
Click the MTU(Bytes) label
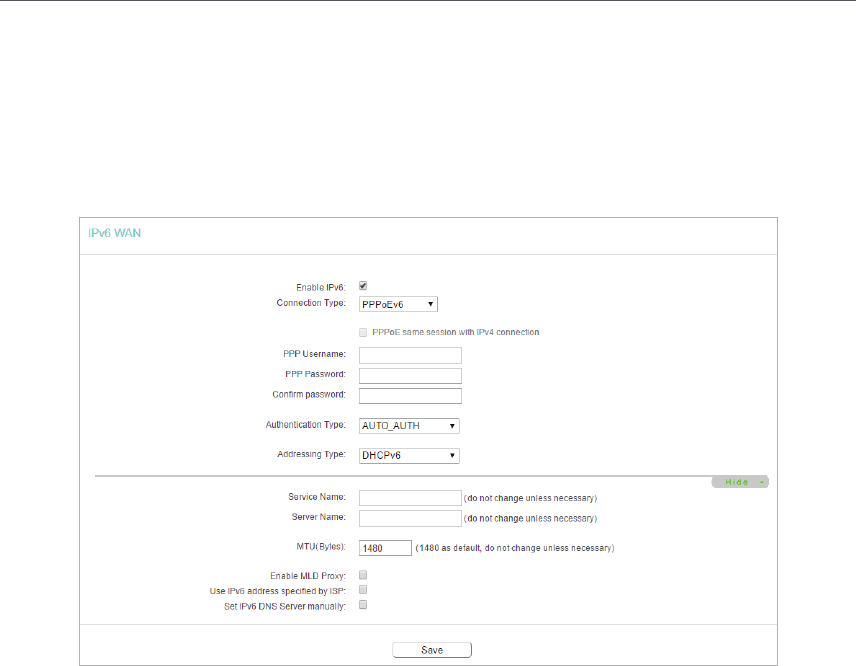321,546
